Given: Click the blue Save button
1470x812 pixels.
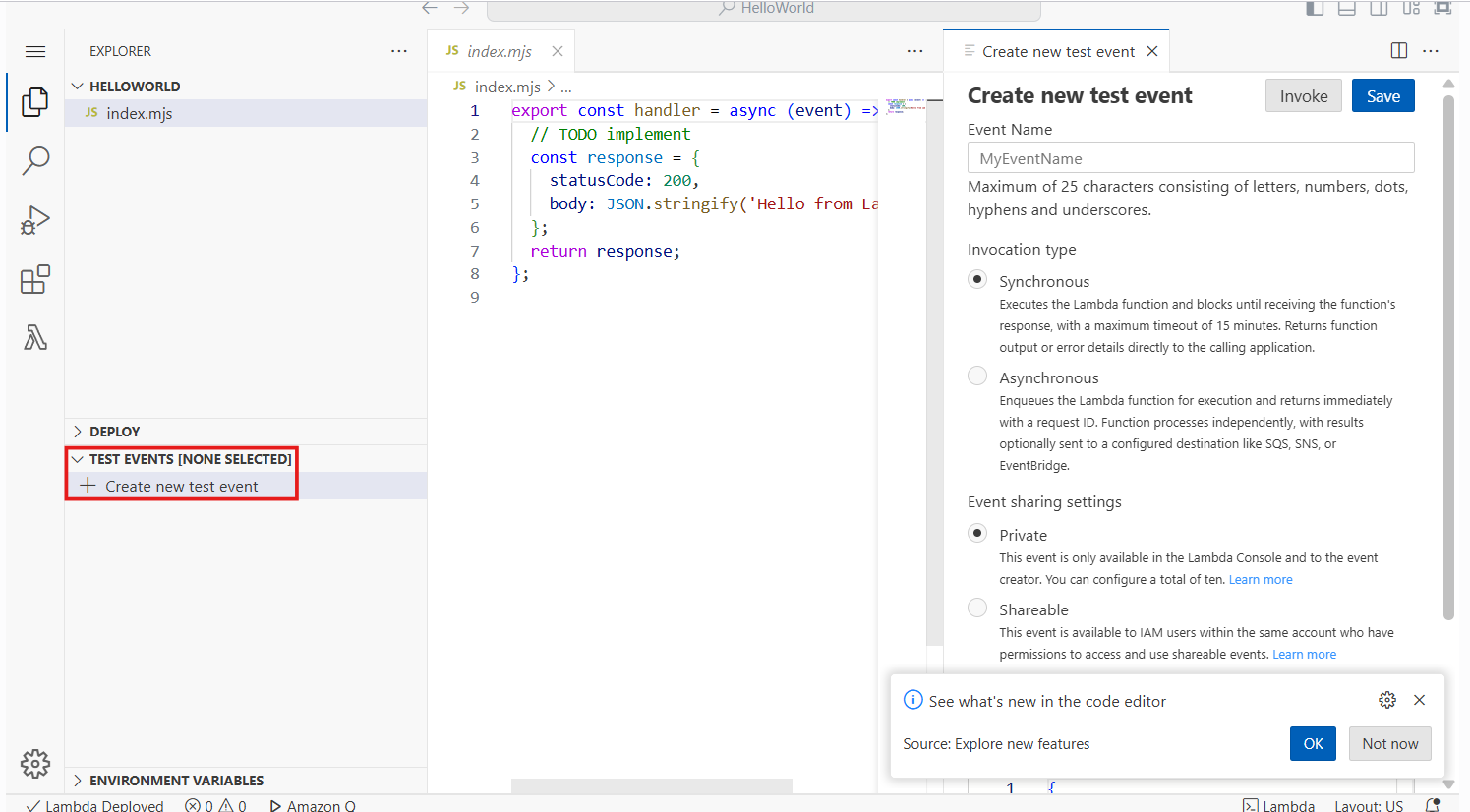Looking at the screenshot, I should [1383, 95].
